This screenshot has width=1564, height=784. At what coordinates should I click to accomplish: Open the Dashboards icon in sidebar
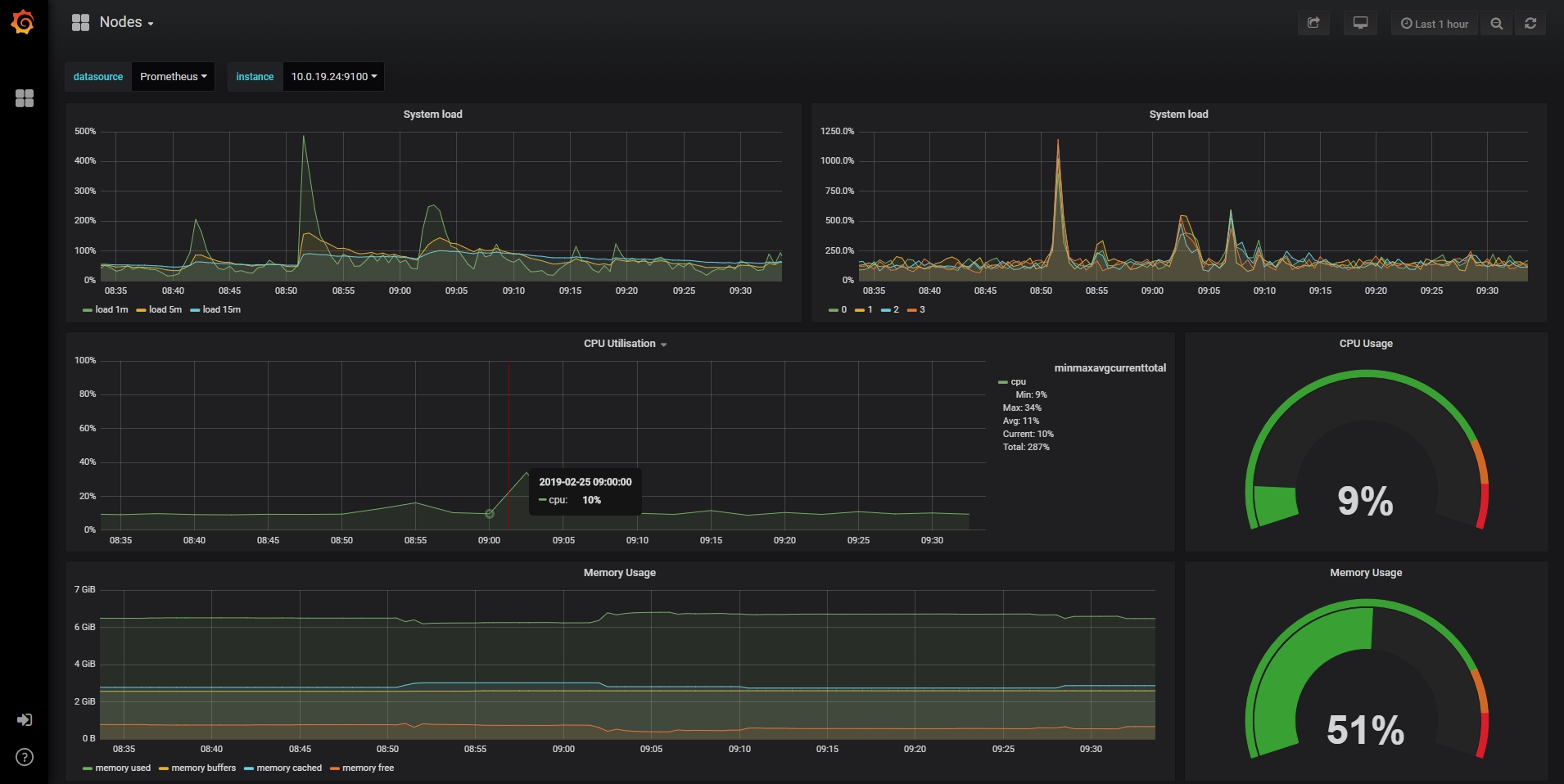click(25, 98)
